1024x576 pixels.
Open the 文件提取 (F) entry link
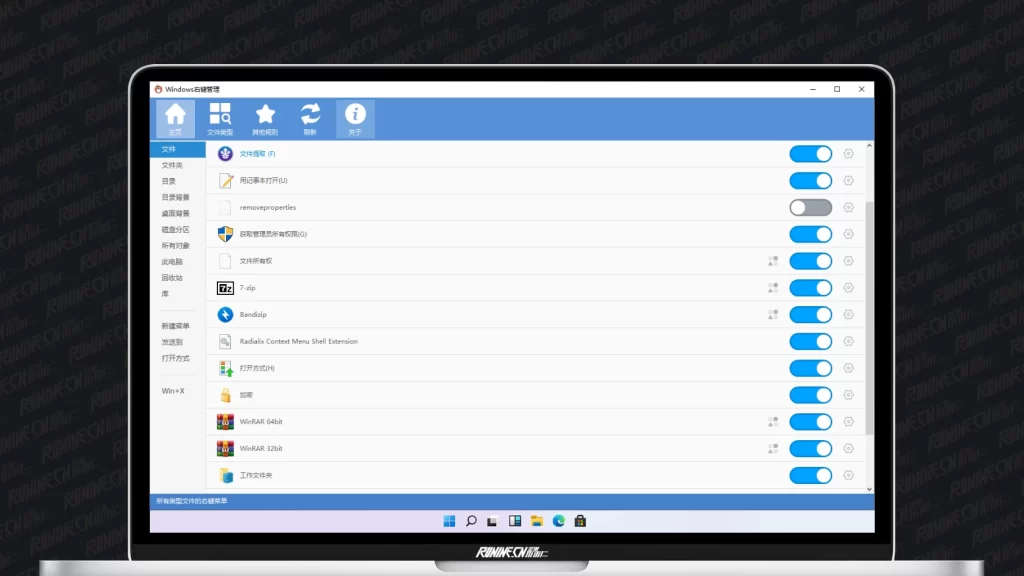(258, 154)
